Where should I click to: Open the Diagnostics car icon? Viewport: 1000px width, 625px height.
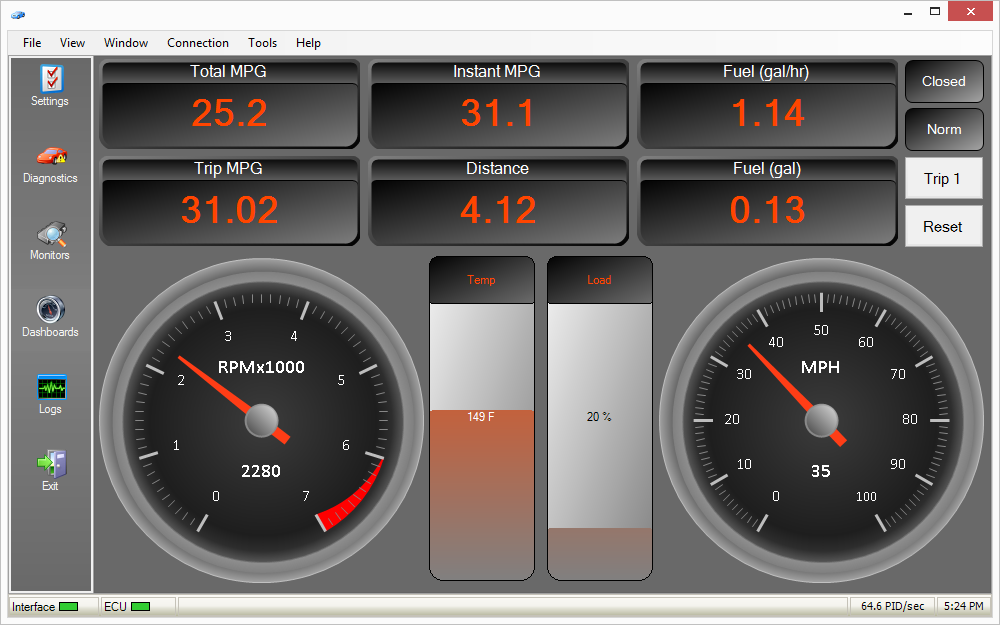tap(50, 156)
